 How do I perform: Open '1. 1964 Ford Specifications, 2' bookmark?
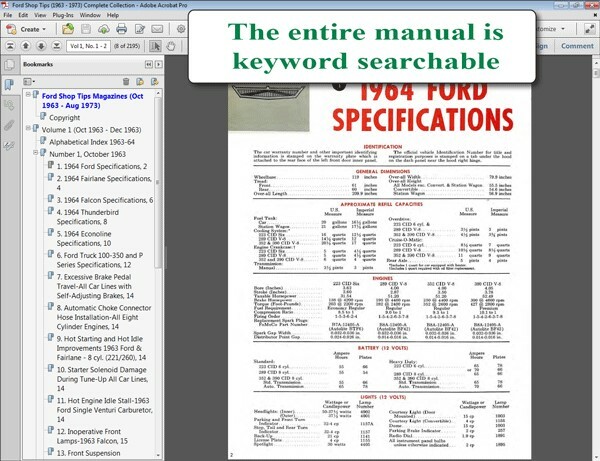pyautogui.click(x=102, y=166)
